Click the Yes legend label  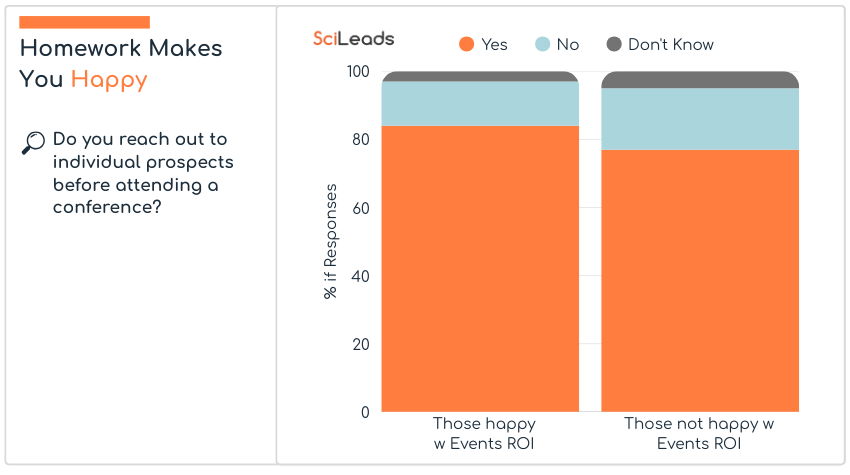[494, 45]
